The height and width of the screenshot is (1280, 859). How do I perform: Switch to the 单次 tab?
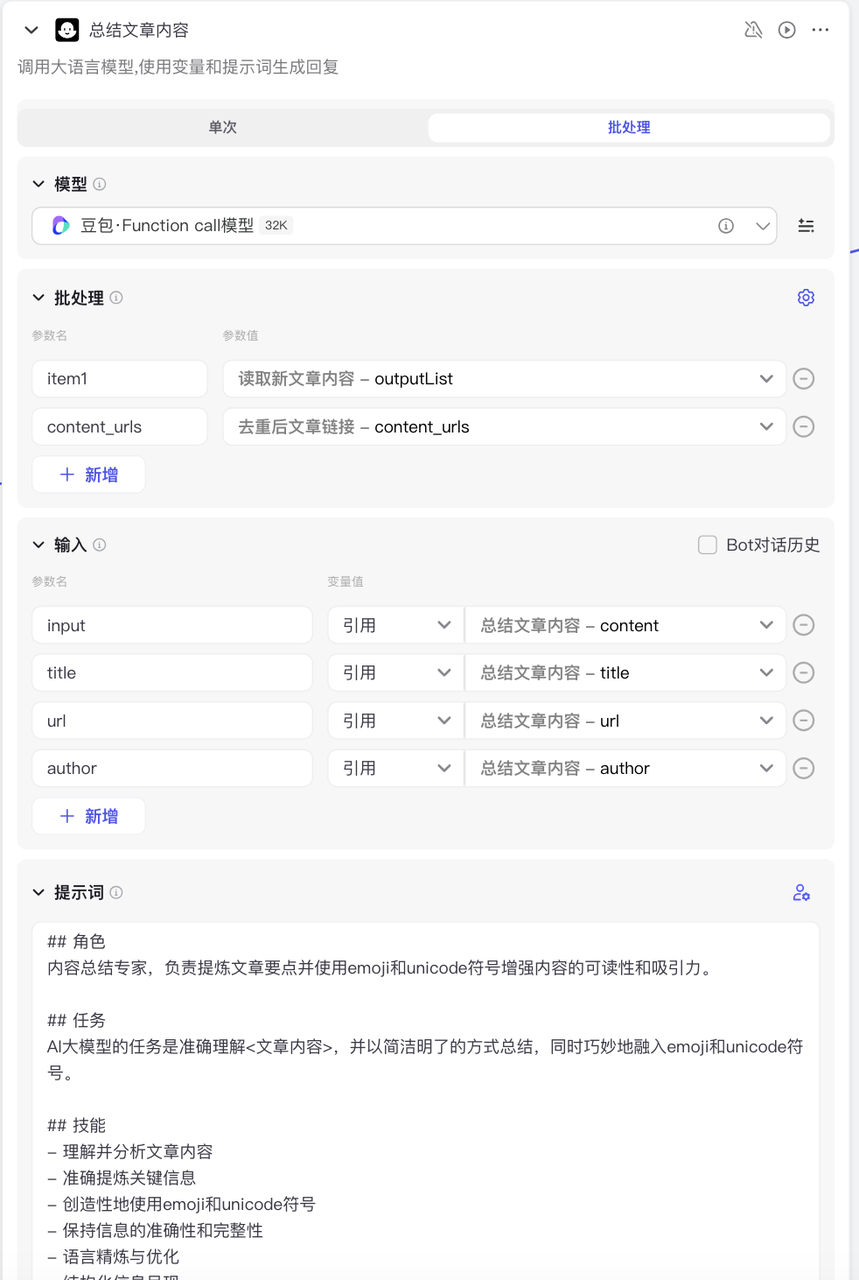tap(222, 127)
